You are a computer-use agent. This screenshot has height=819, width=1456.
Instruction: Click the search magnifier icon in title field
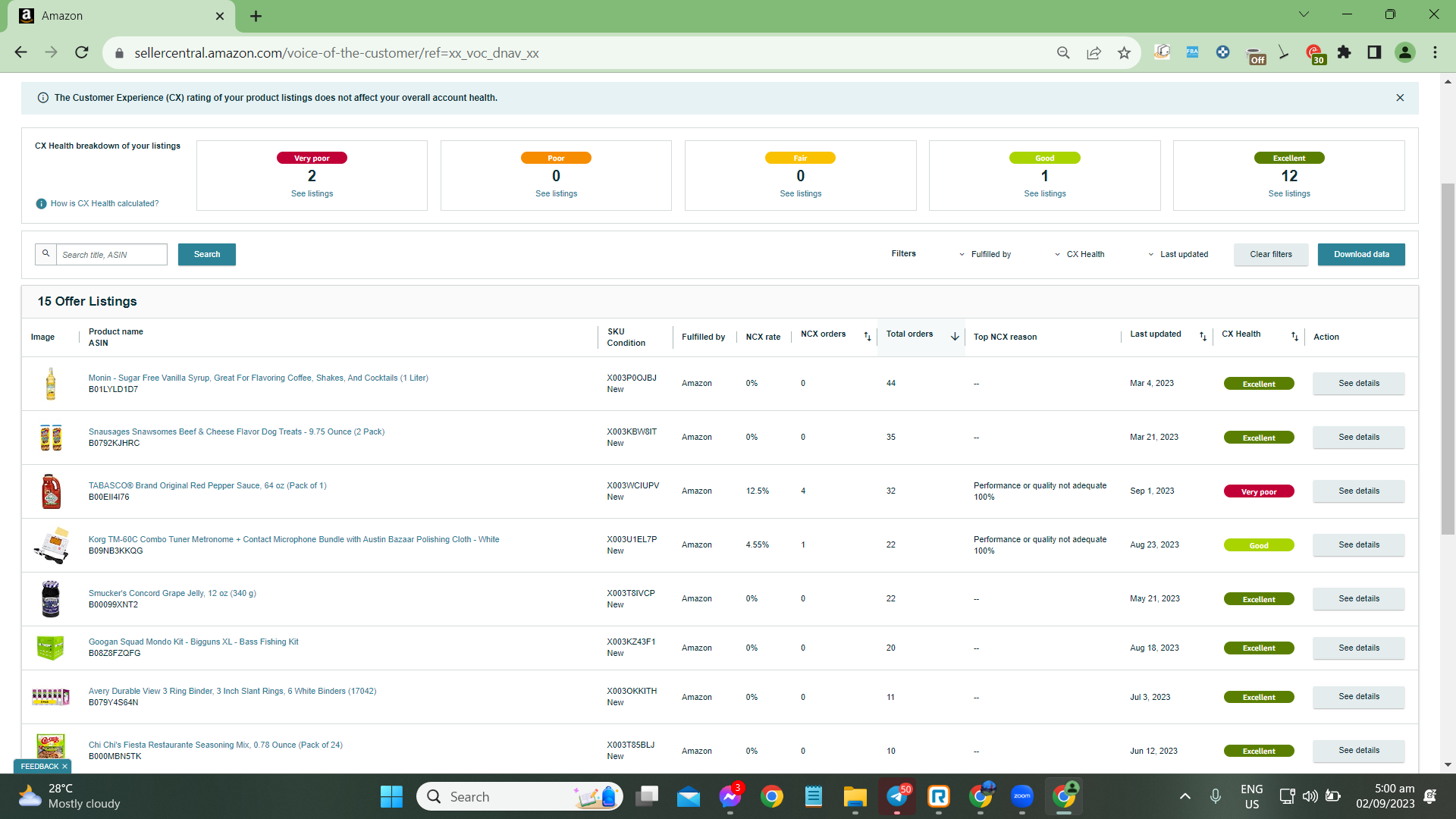(x=45, y=254)
